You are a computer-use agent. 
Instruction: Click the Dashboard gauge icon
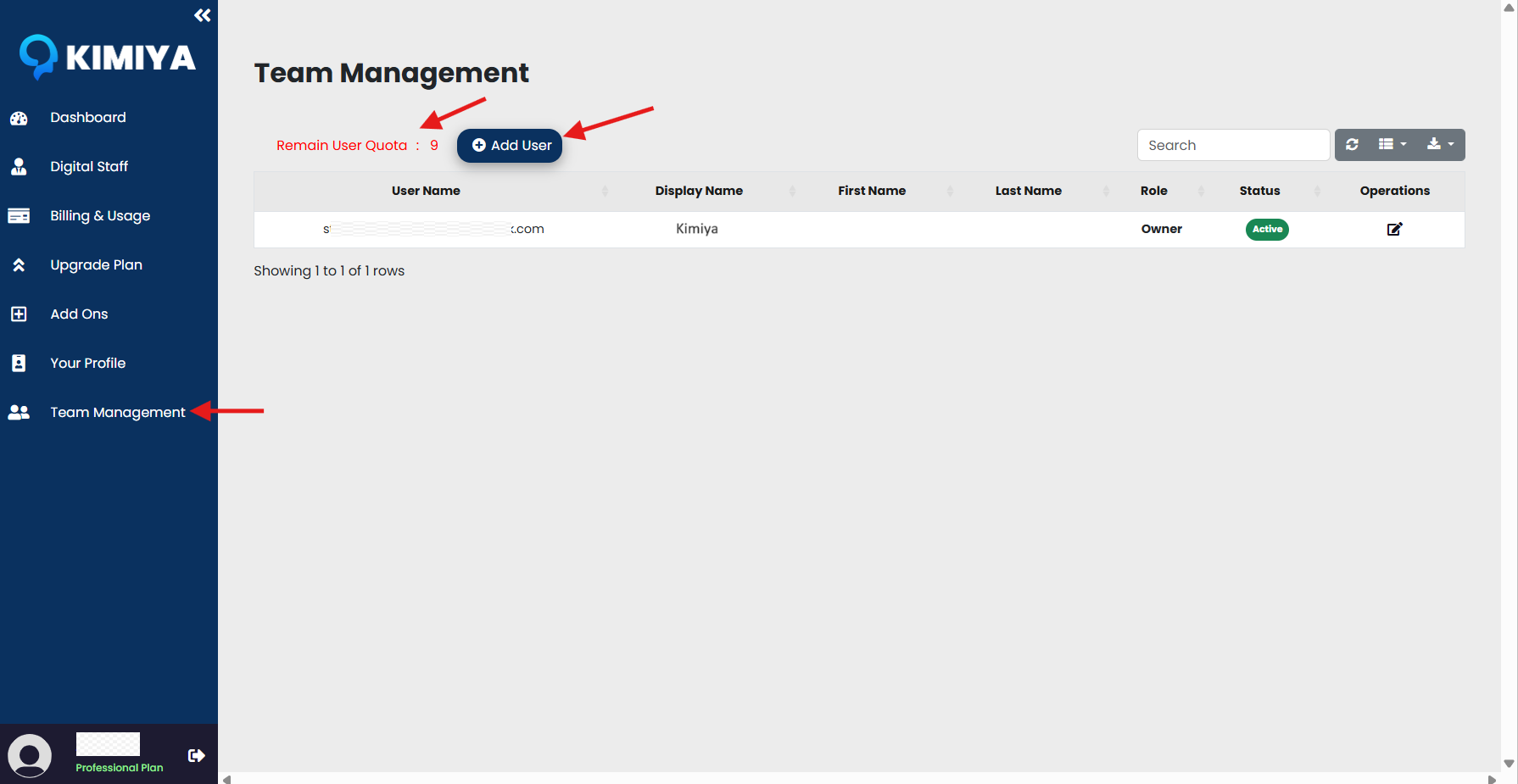pos(19,118)
